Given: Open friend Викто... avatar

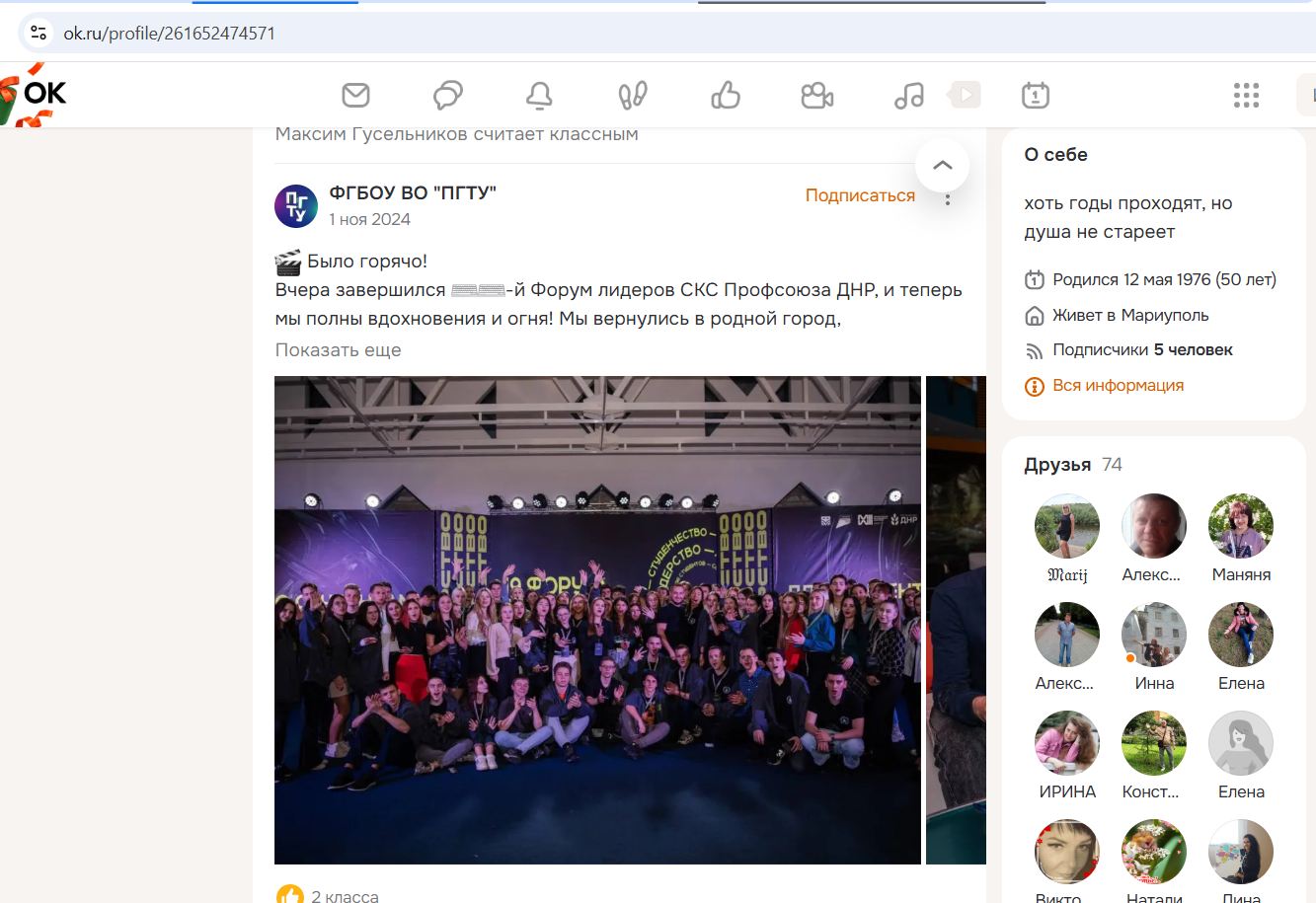Looking at the screenshot, I should [x=1067, y=852].
